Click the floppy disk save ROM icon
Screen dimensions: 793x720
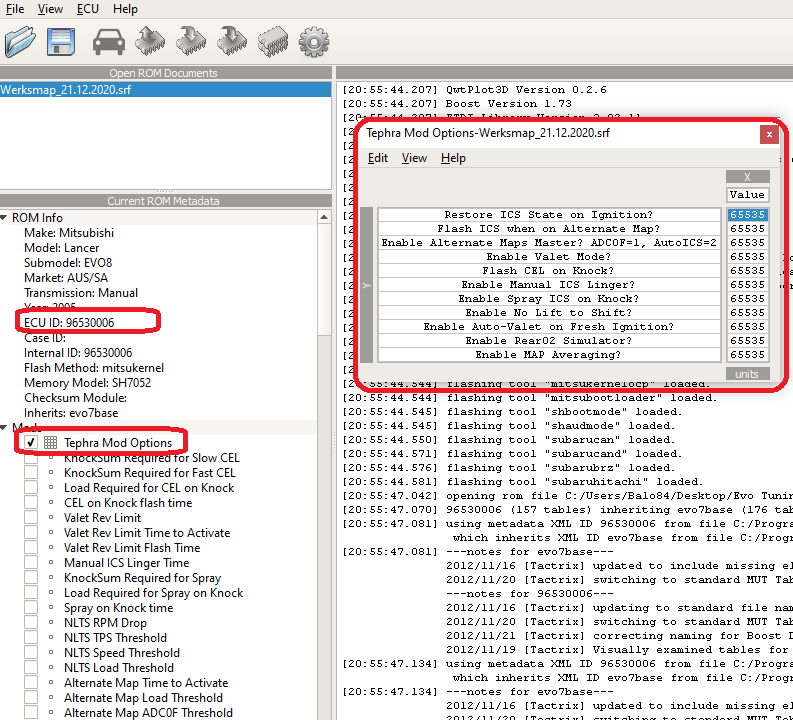61,42
